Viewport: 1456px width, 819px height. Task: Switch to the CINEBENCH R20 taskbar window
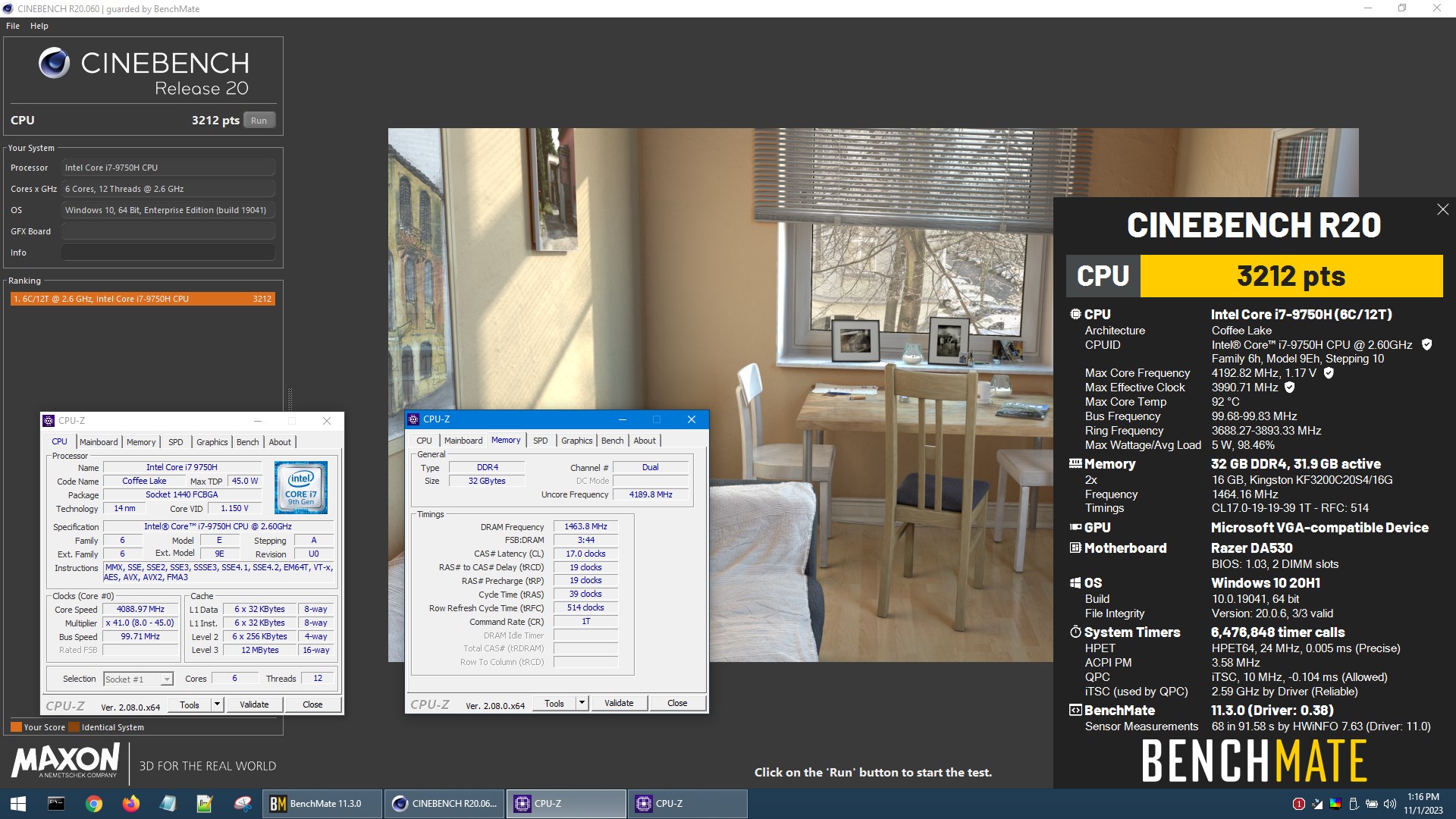(444, 804)
